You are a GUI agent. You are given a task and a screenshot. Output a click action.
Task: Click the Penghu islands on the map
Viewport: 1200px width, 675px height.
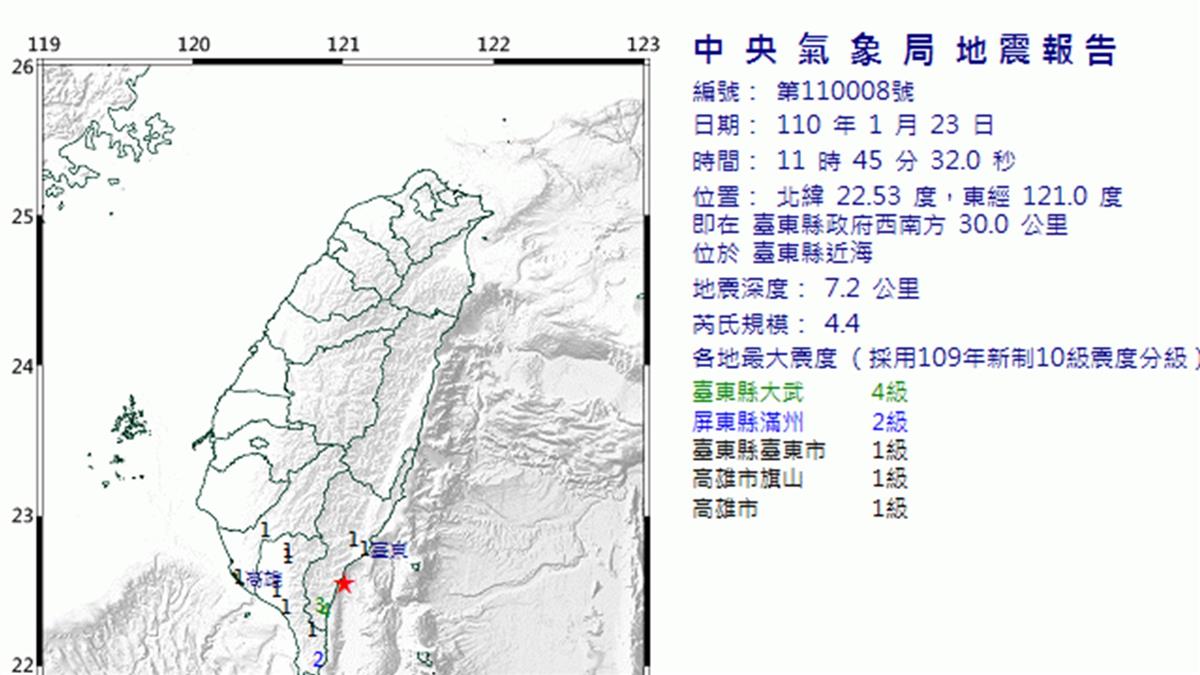(x=128, y=420)
